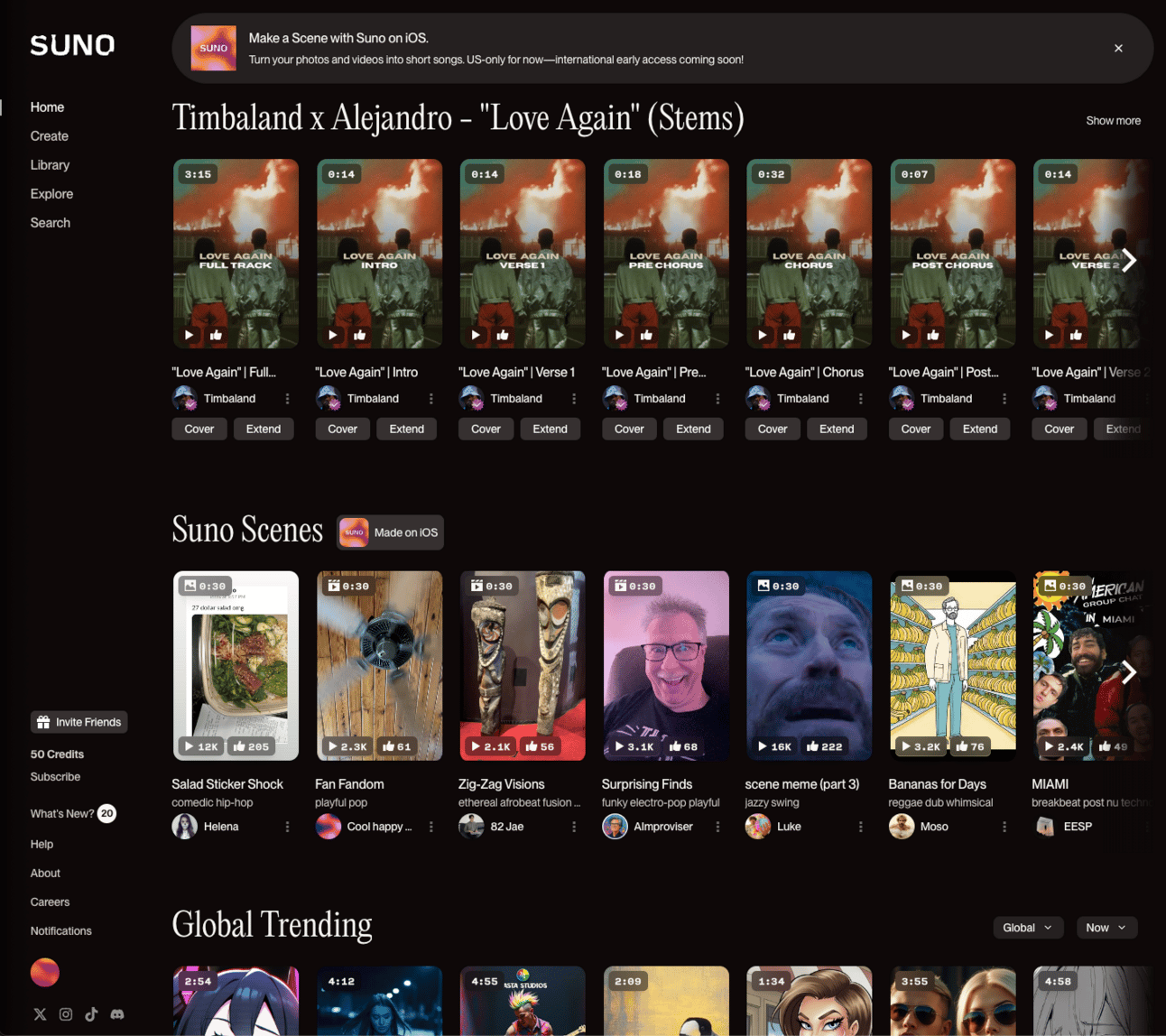Screen dimensions: 1166x1036
Task: Open more options for Zig-Zag Visions
Action: (574, 827)
